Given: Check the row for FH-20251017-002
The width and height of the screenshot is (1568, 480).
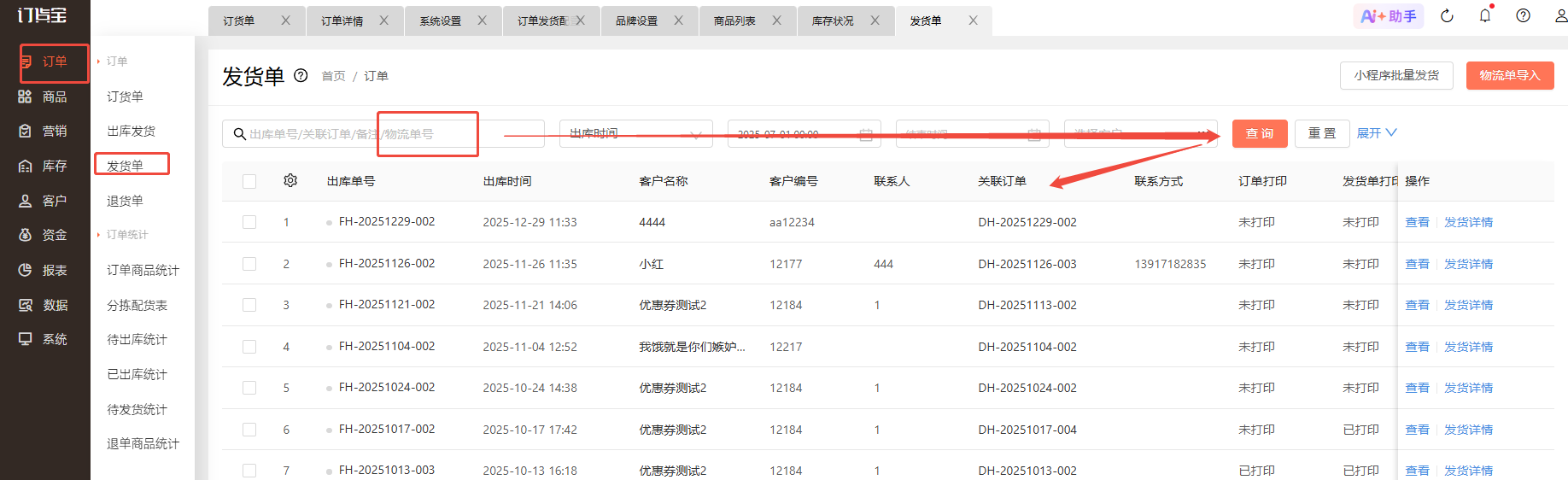Looking at the screenshot, I should pos(249,430).
